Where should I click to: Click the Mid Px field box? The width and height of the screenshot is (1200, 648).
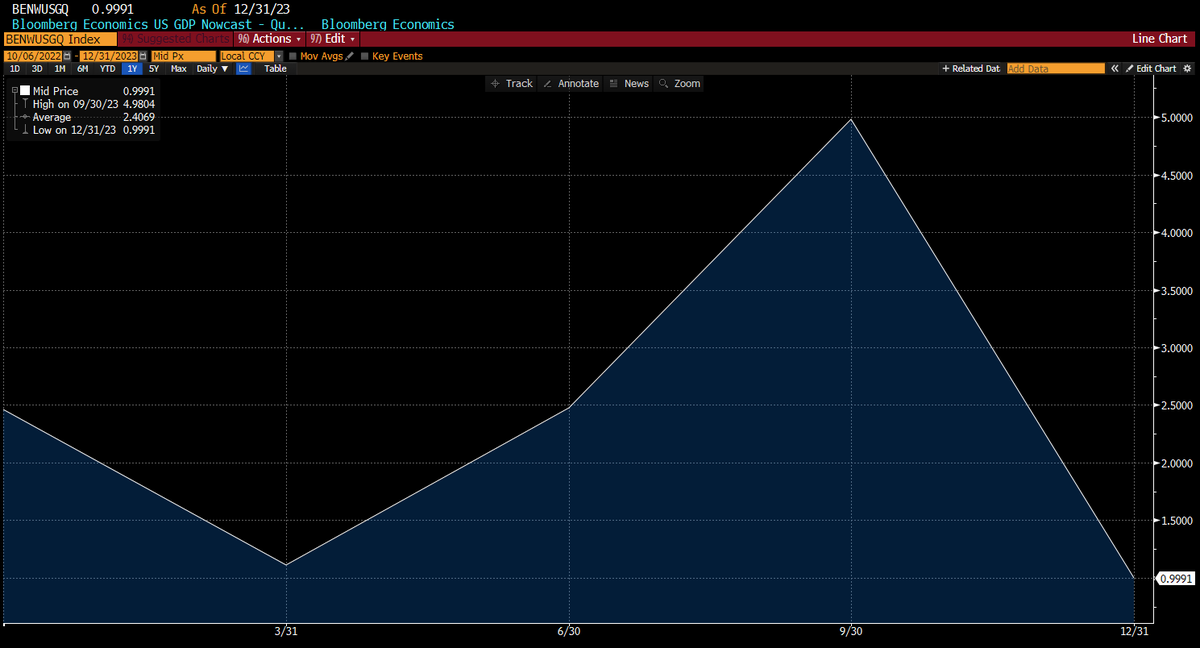point(183,57)
